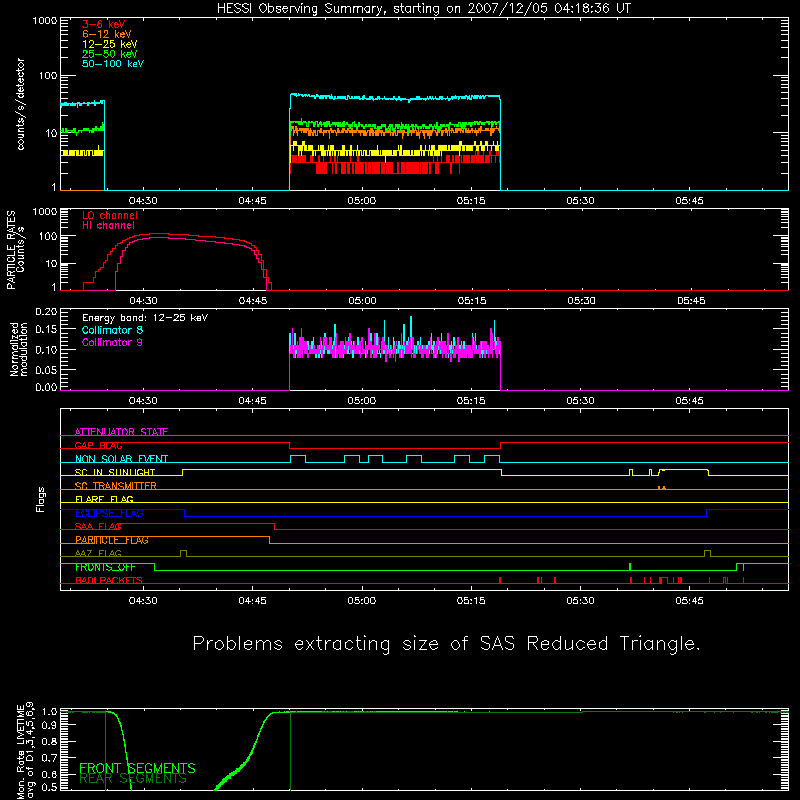Click the SC IN SUNLIGHT flag label
The height and width of the screenshot is (800, 800).
coord(115,472)
